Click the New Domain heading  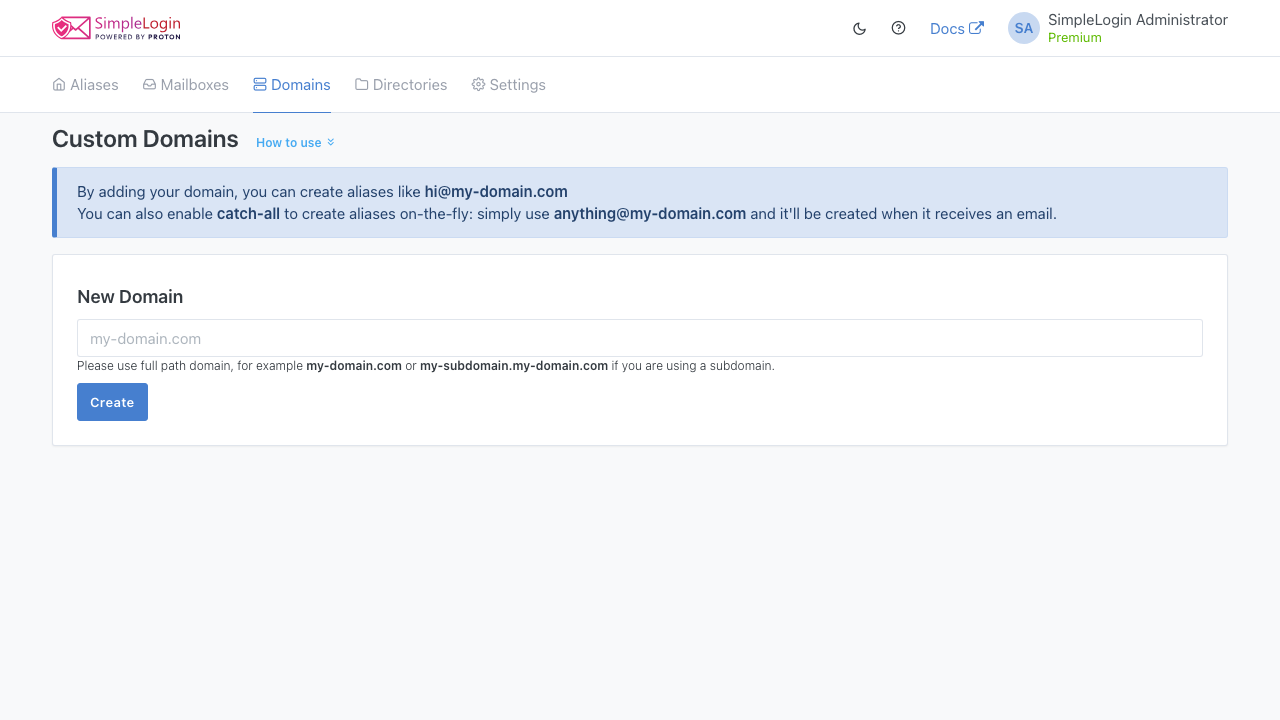pyautogui.click(x=130, y=297)
